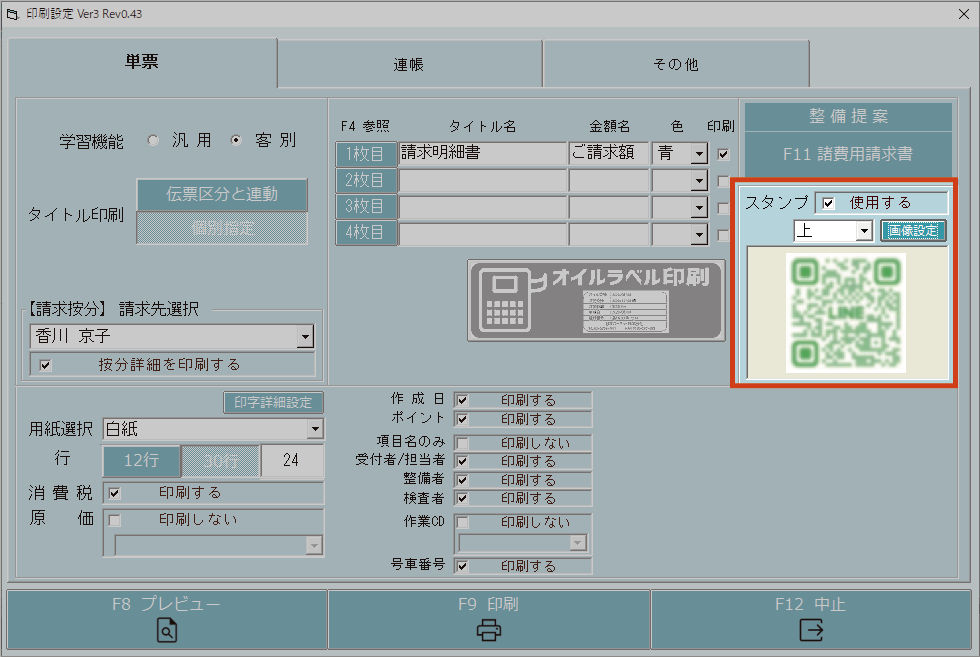The width and height of the screenshot is (980, 657).
Task: Open the 1枚目 color dropdown showing 青
Action: point(699,154)
